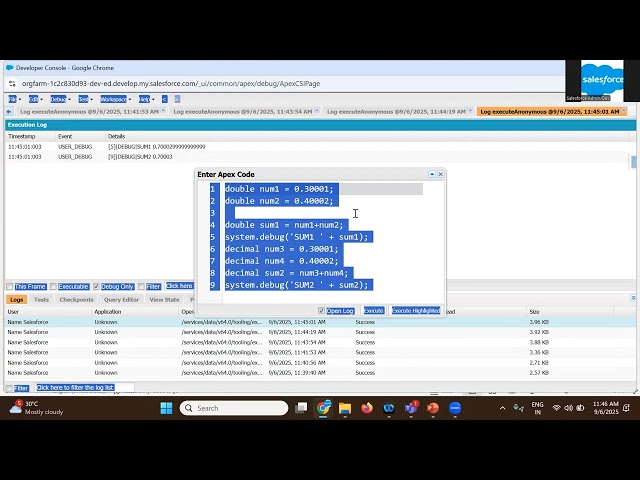Open PowerPoint from the taskbar

(x=433, y=408)
